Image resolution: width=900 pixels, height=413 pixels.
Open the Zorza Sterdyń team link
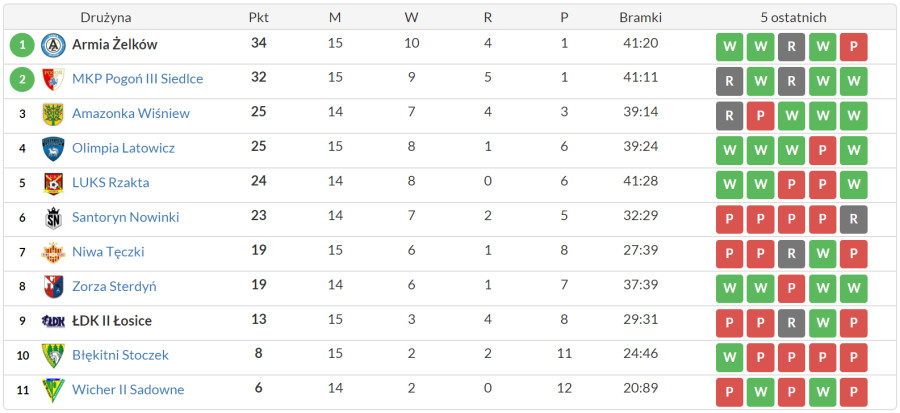114,286
